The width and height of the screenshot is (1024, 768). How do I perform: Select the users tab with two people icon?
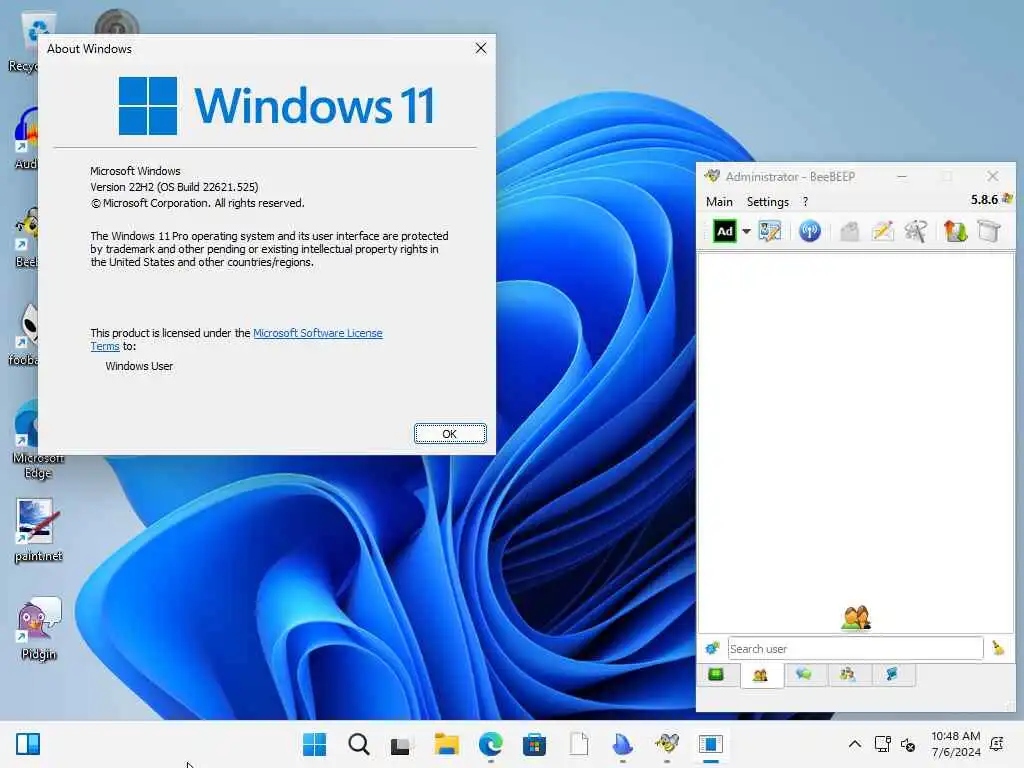coord(760,675)
